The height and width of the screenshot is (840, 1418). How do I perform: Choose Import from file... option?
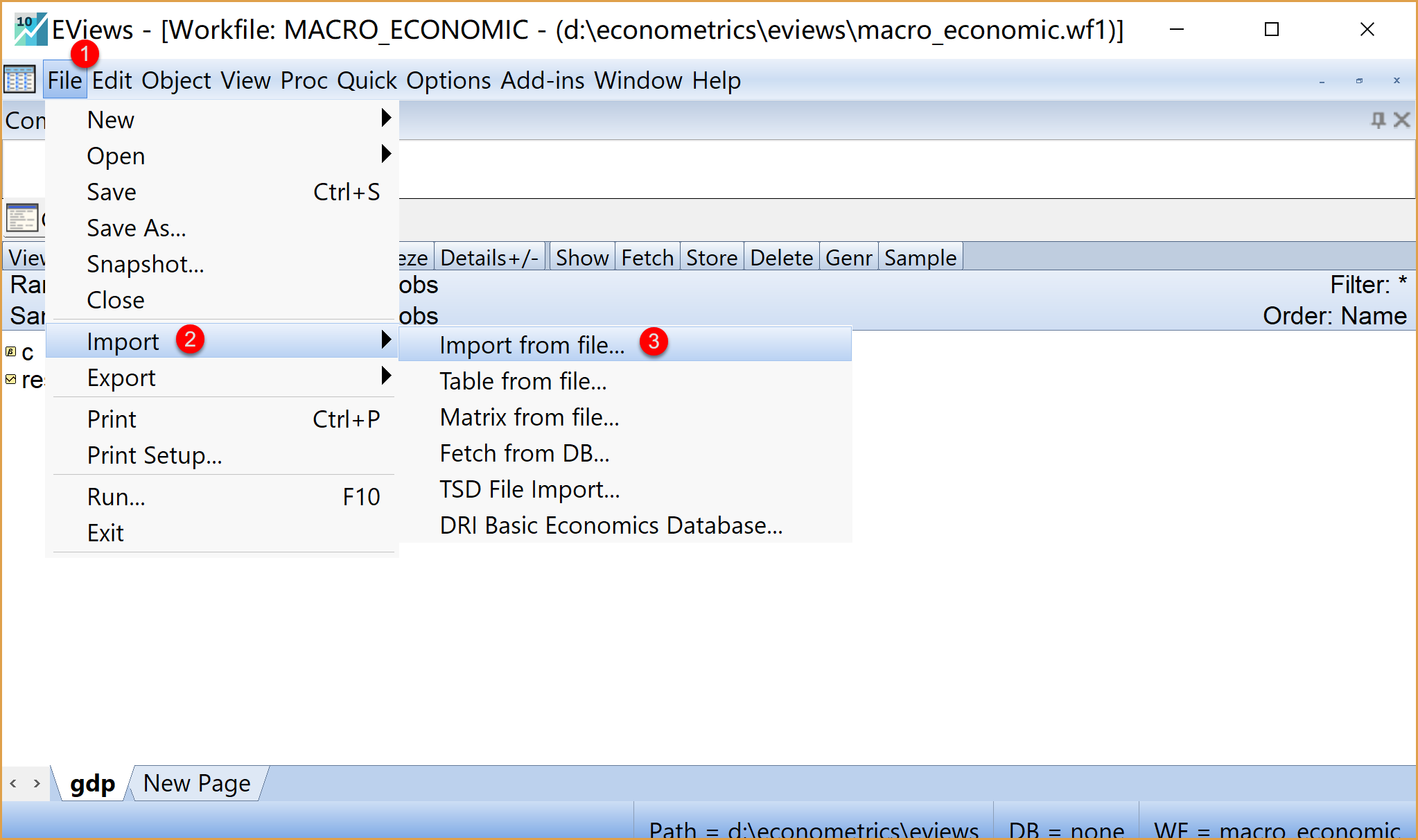pyautogui.click(x=532, y=344)
